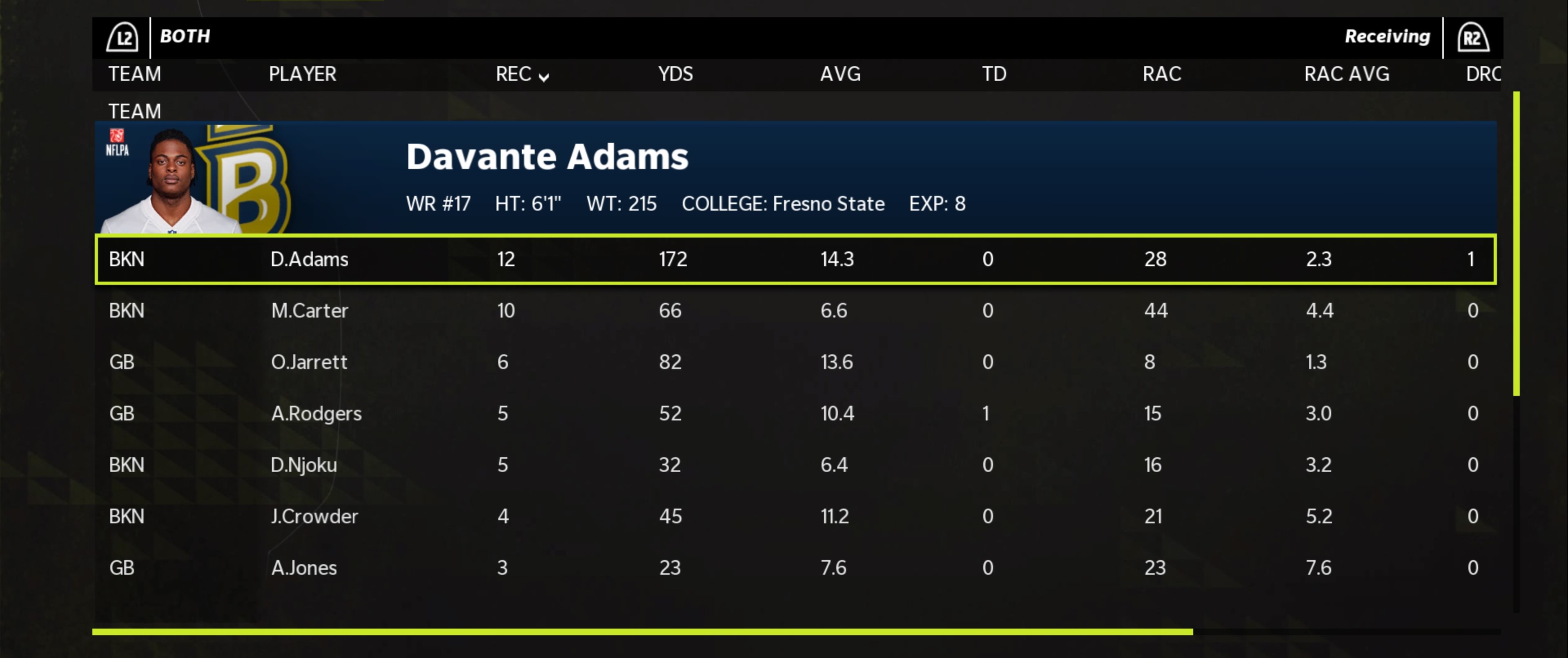Switch the Receiving stats category tab
Image resolution: width=1568 pixels, height=658 pixels.
[1387, 36]
